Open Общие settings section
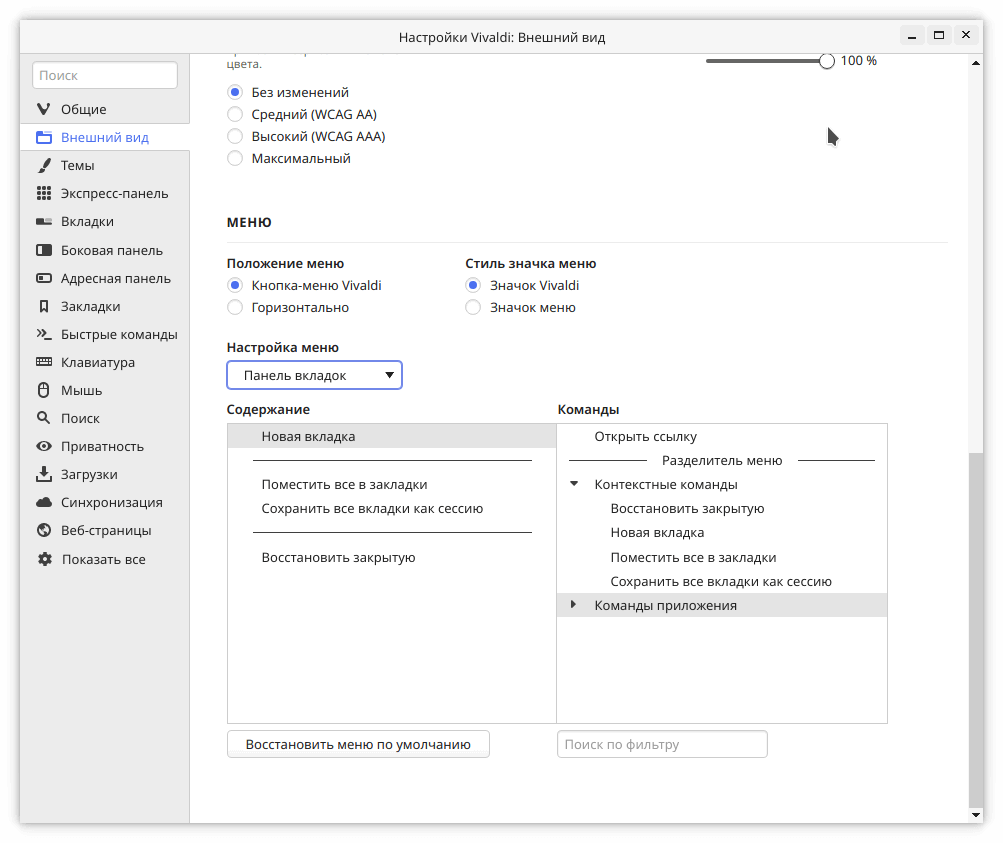 [104, 109]
